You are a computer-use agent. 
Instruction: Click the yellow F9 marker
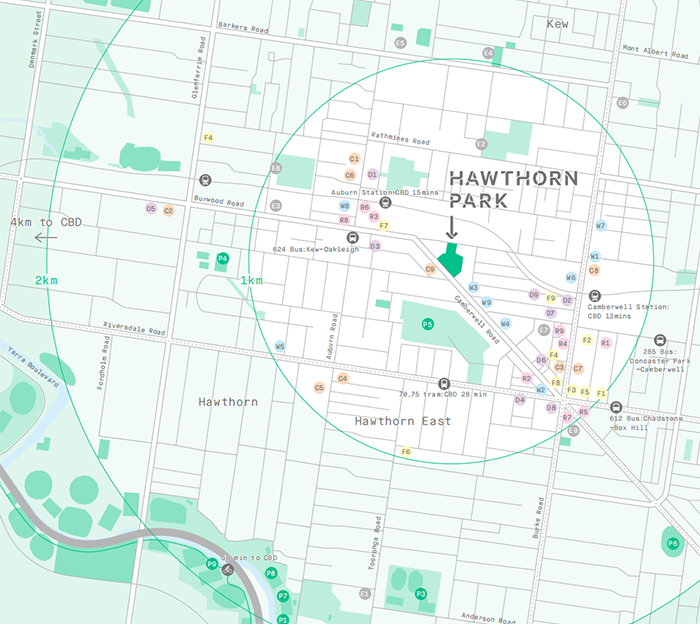point(551,298)
